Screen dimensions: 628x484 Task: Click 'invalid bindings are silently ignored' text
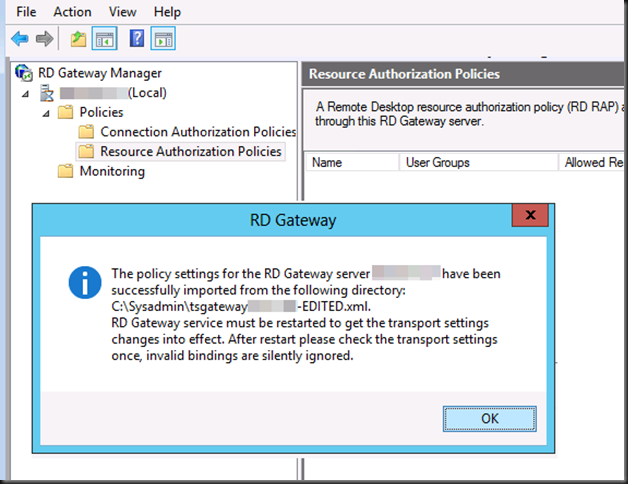coord(250,355)
